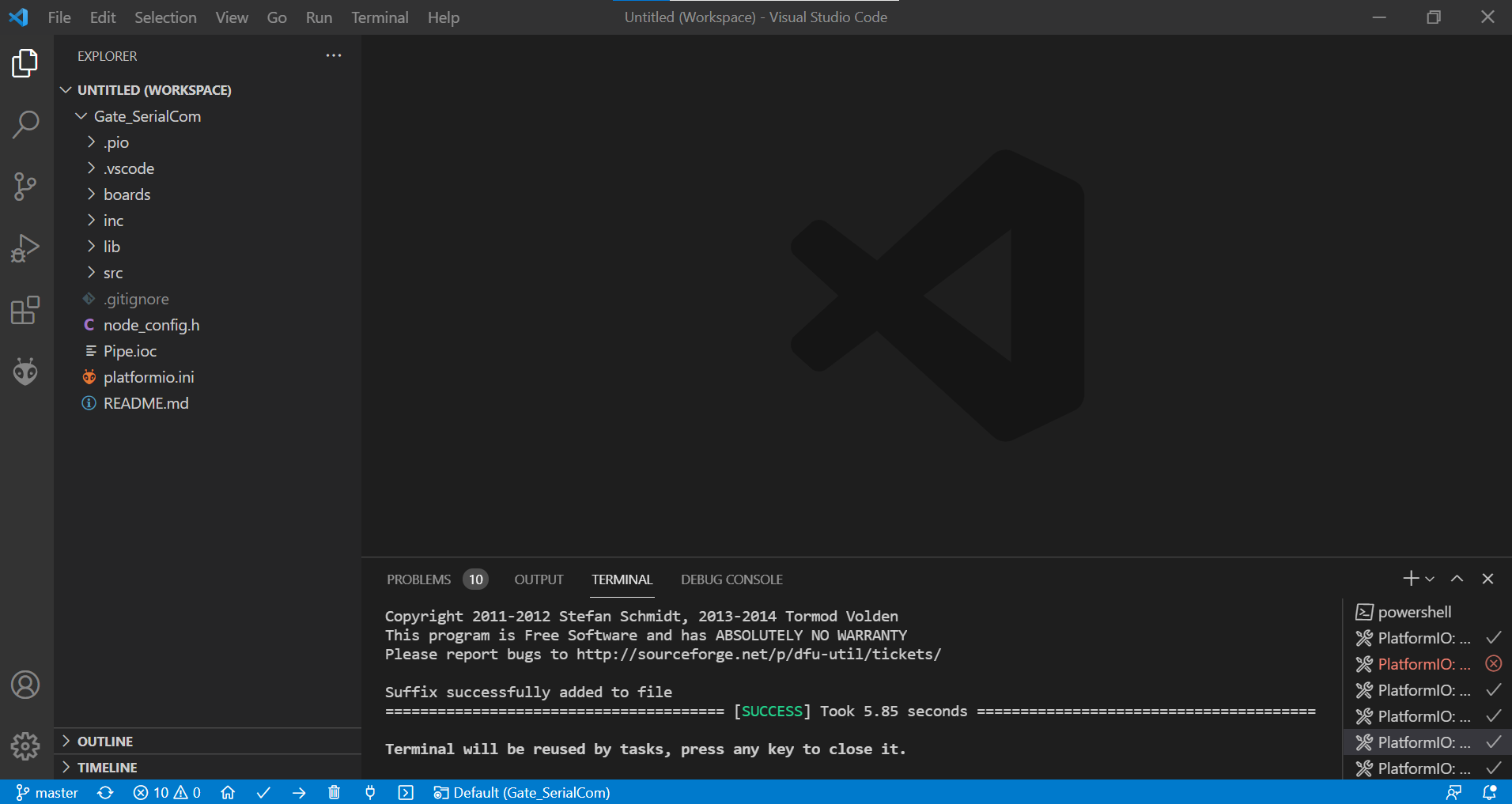Maximize the terminal panel size

click(x=1457, y=579)
